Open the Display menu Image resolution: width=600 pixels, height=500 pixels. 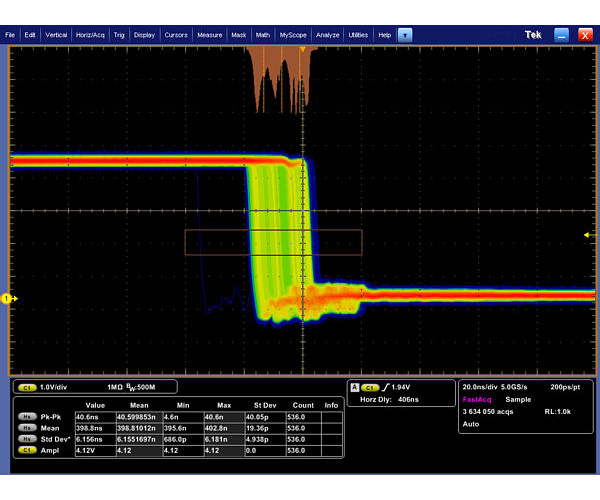click(x=144, y=35)
